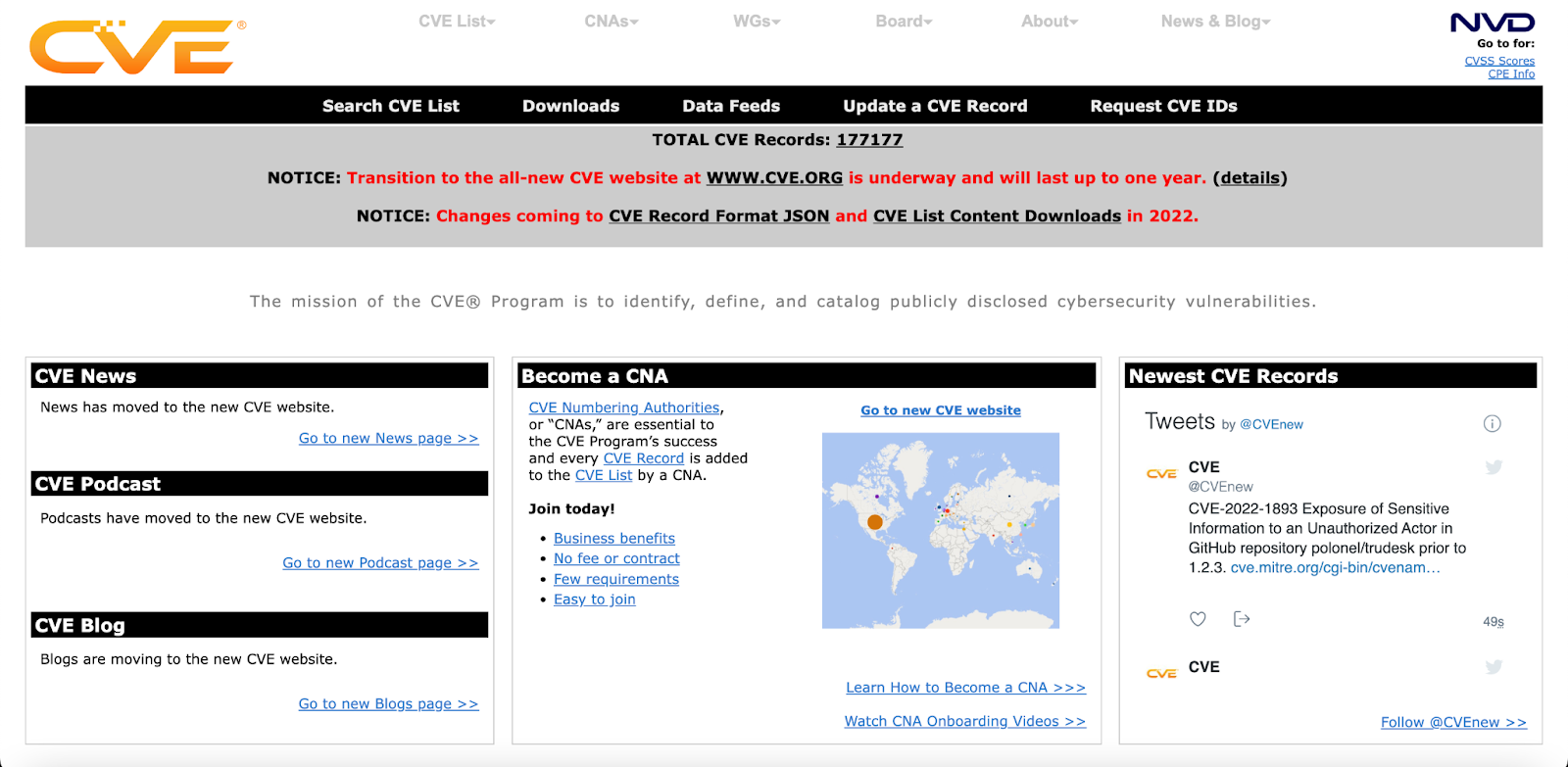Click the 49s tweet timestamp
Screen dimensions: 1568x767
(x=1494, y=622)
